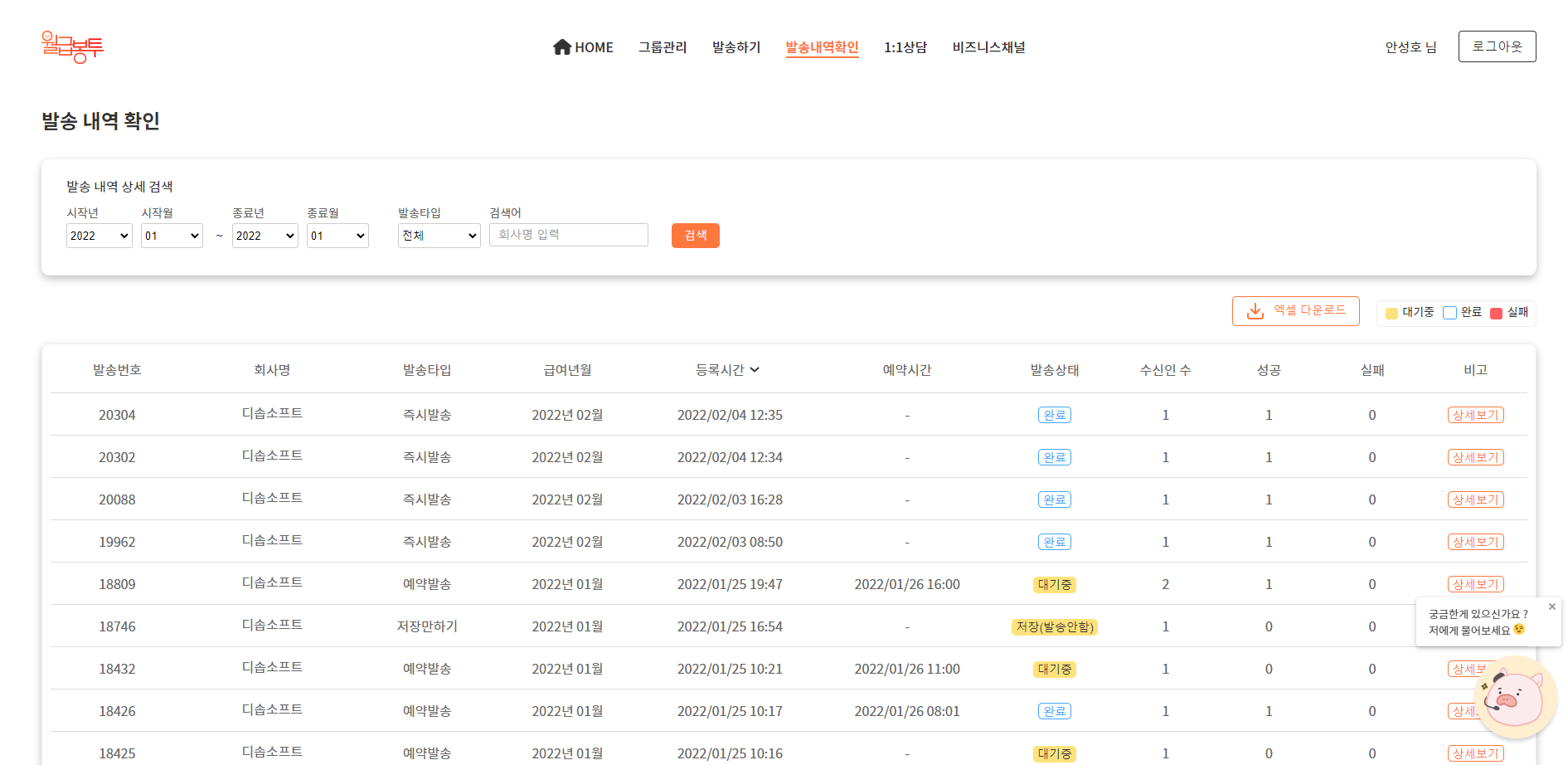Click the 안성호 님 user name

click(1410, 47)
